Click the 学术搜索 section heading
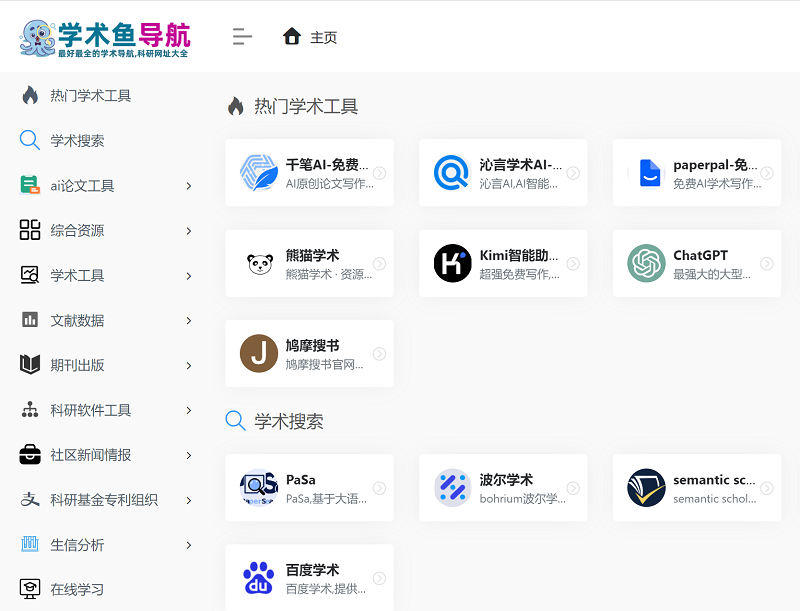Image resolution: width=800 pixels, height=611 pixels. tap(289, 421)
